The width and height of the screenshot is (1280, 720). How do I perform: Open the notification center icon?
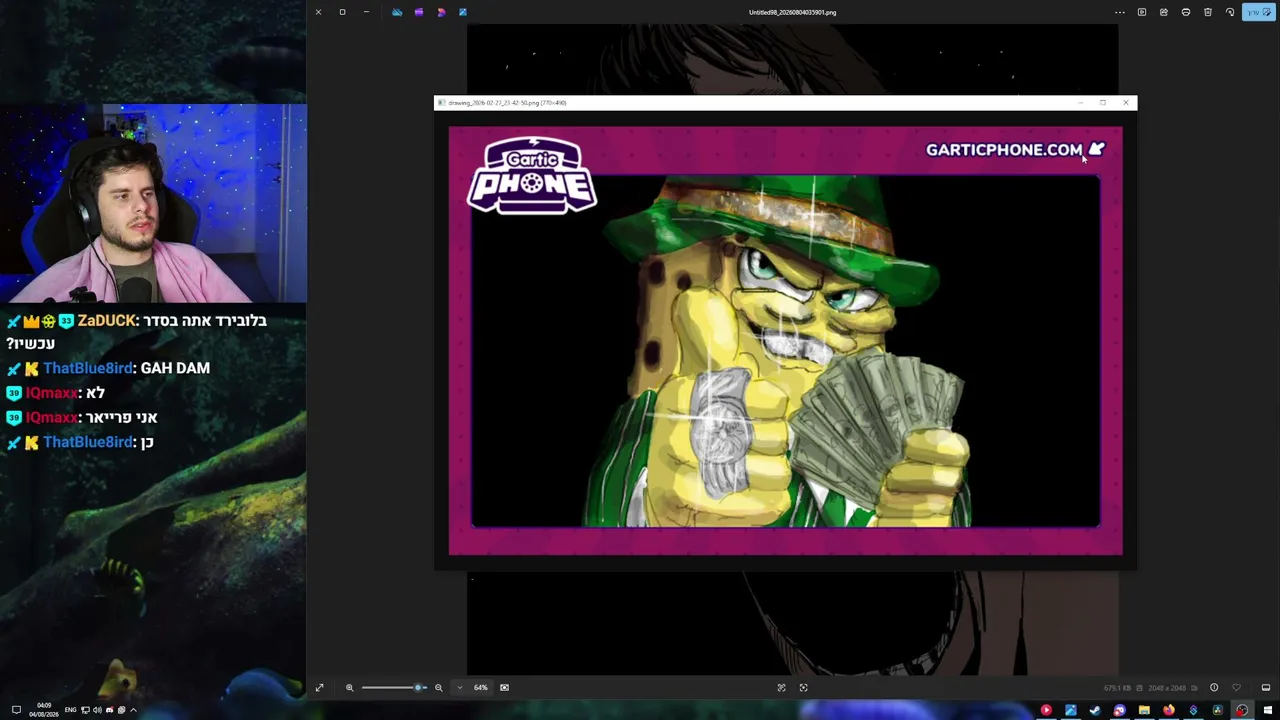[16, 710]
